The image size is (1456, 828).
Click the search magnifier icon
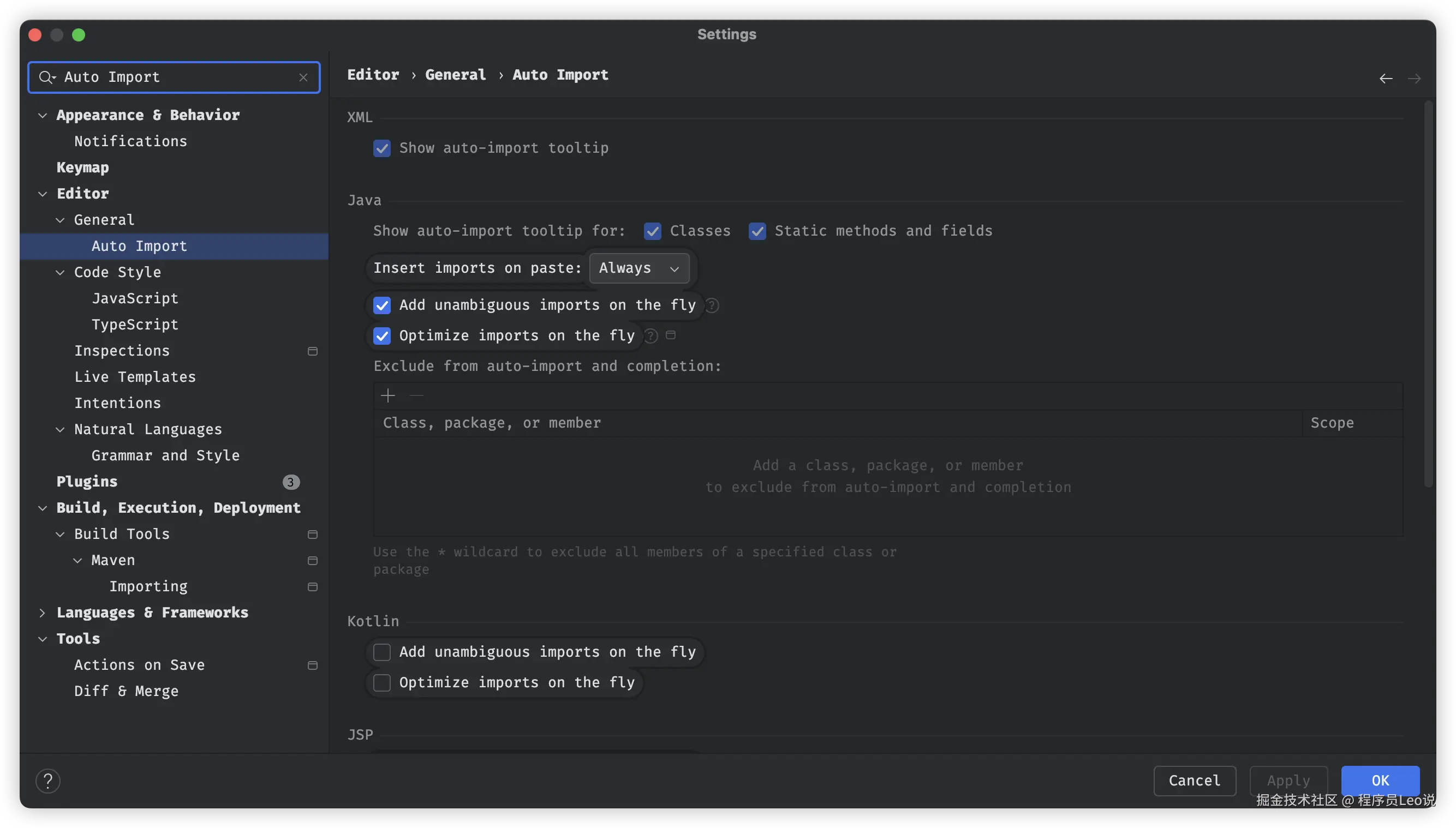(45, 77)
